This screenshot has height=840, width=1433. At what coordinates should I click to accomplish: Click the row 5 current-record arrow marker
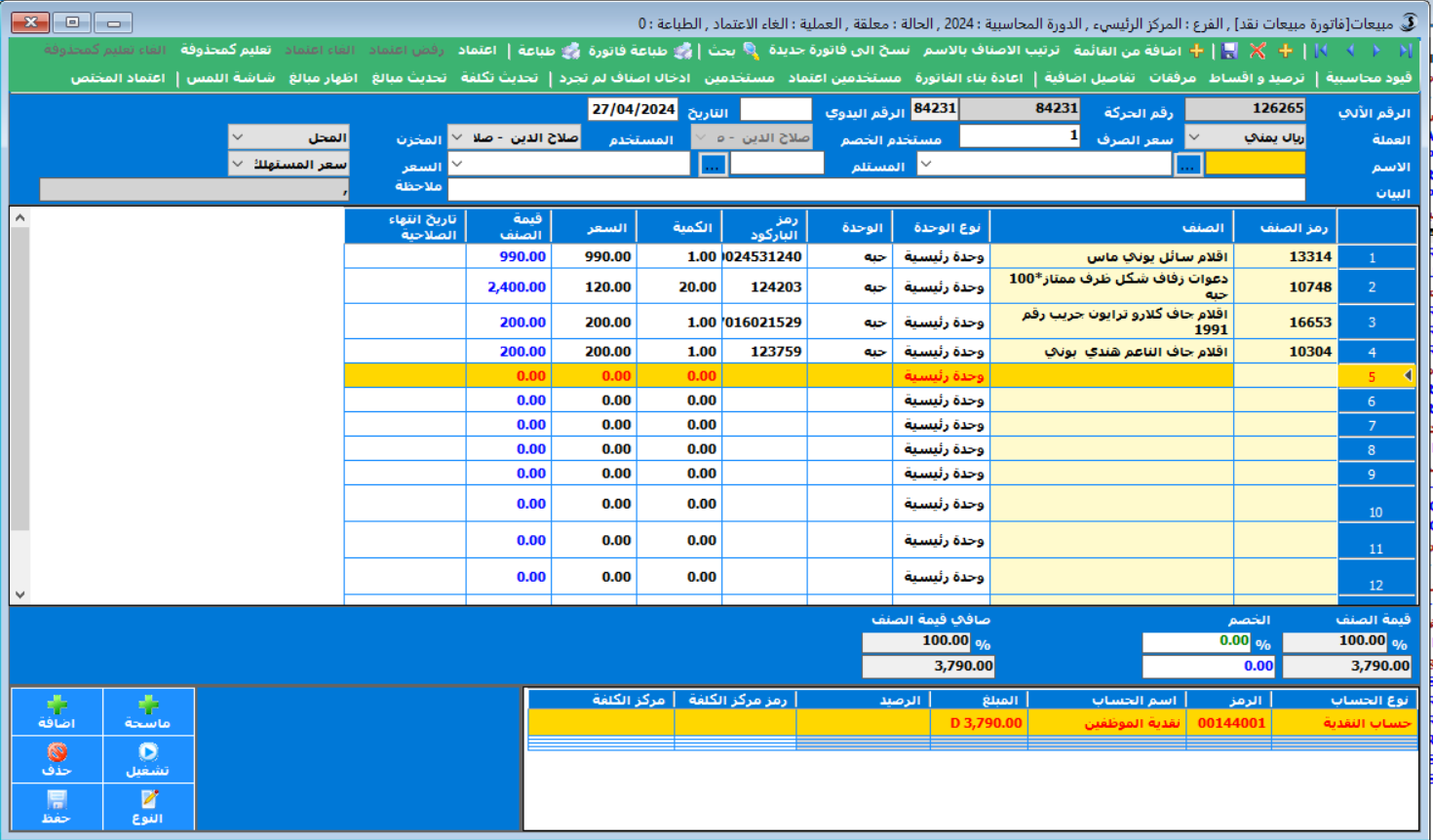[x=1408, y=375]
